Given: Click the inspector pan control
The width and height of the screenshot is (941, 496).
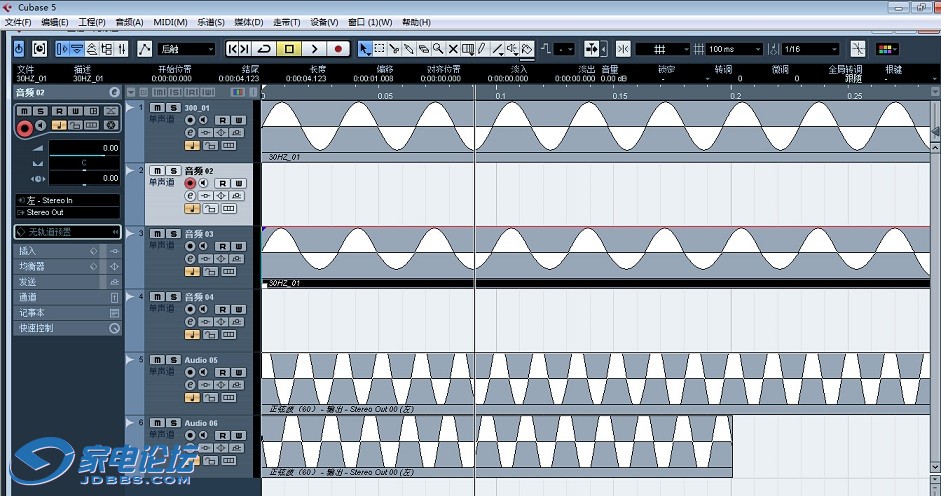Looking at the screenshot, I should [x=84, y=163].
